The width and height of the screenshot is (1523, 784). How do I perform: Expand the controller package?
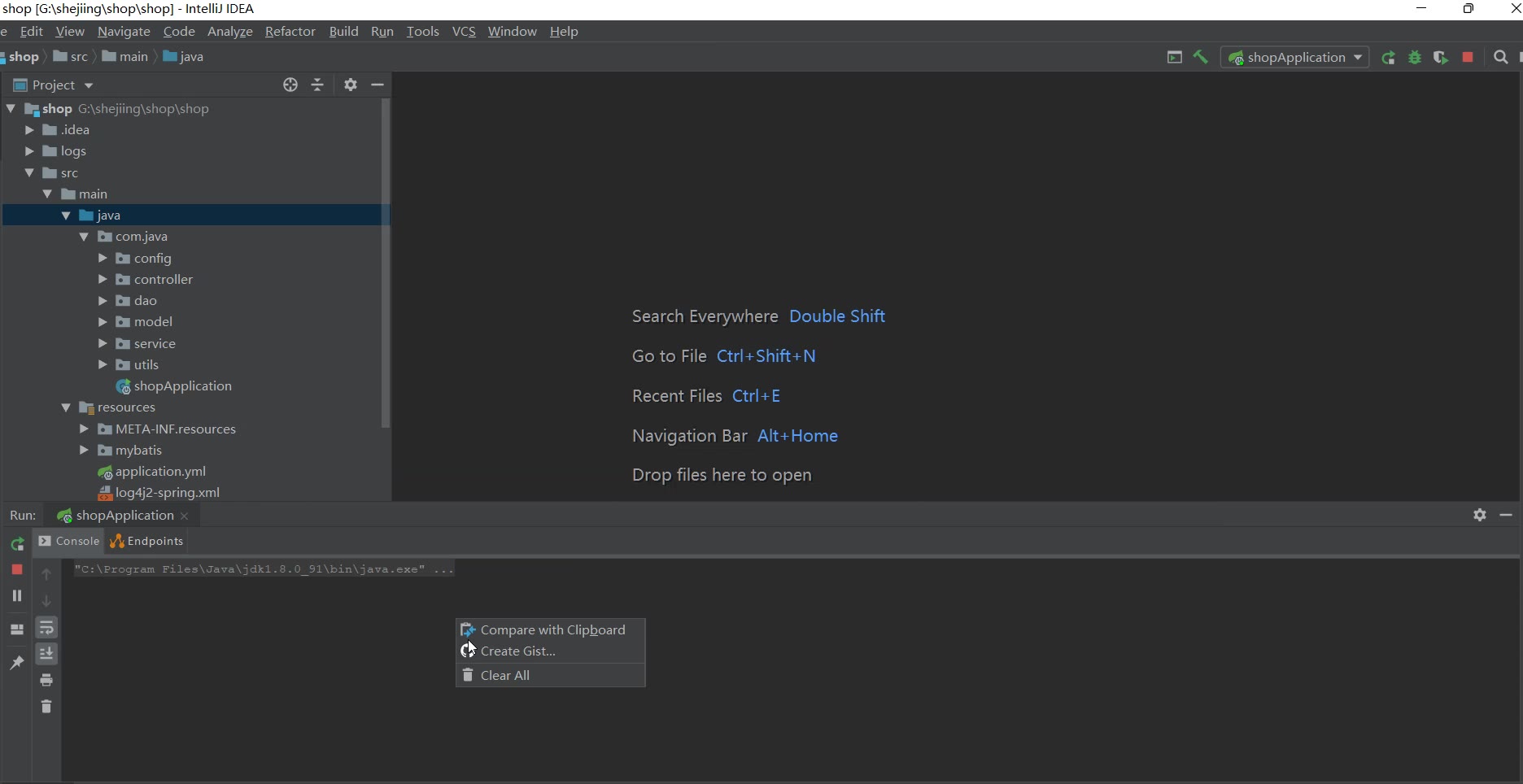(x=103, y=279)
